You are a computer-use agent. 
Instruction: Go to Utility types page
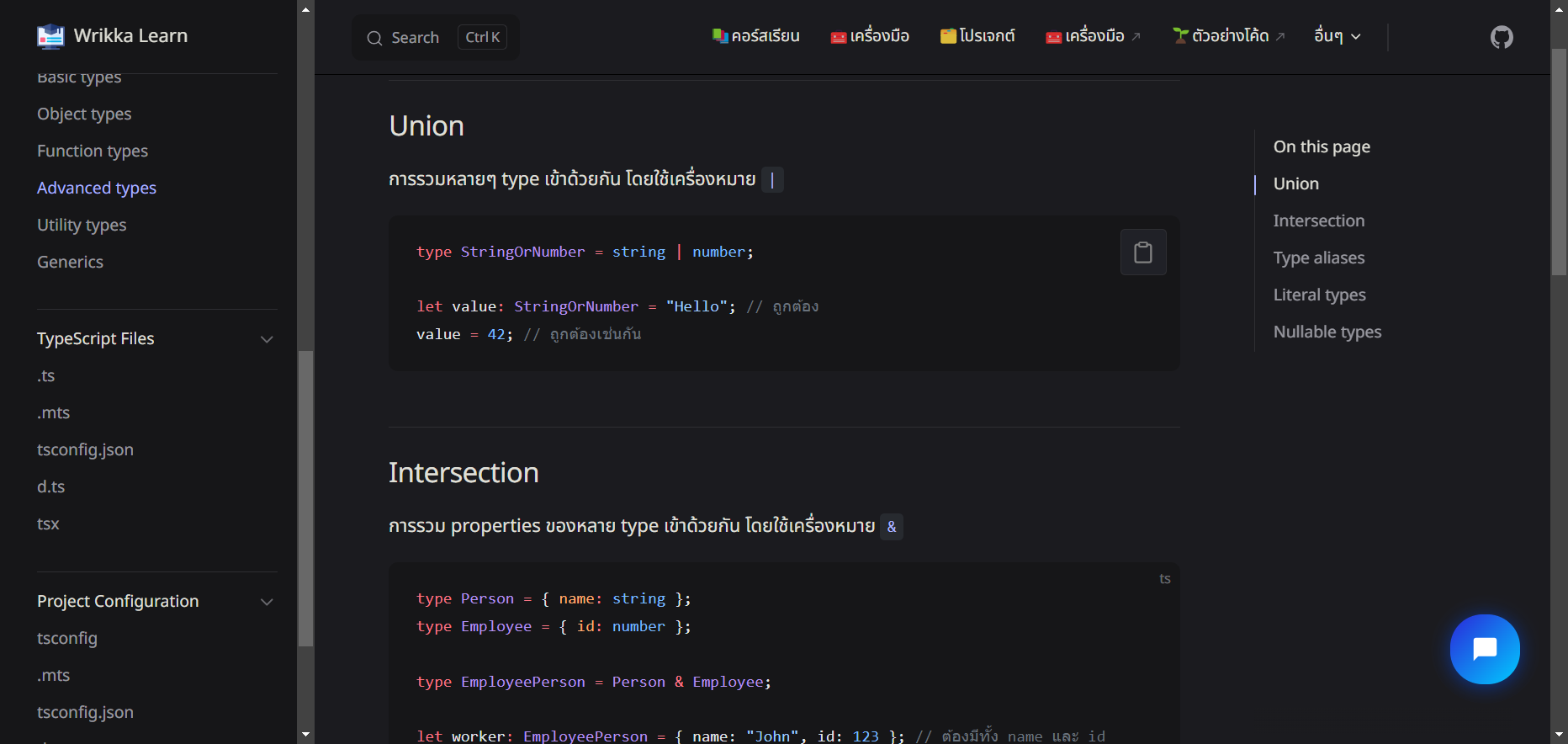(82, 225)
